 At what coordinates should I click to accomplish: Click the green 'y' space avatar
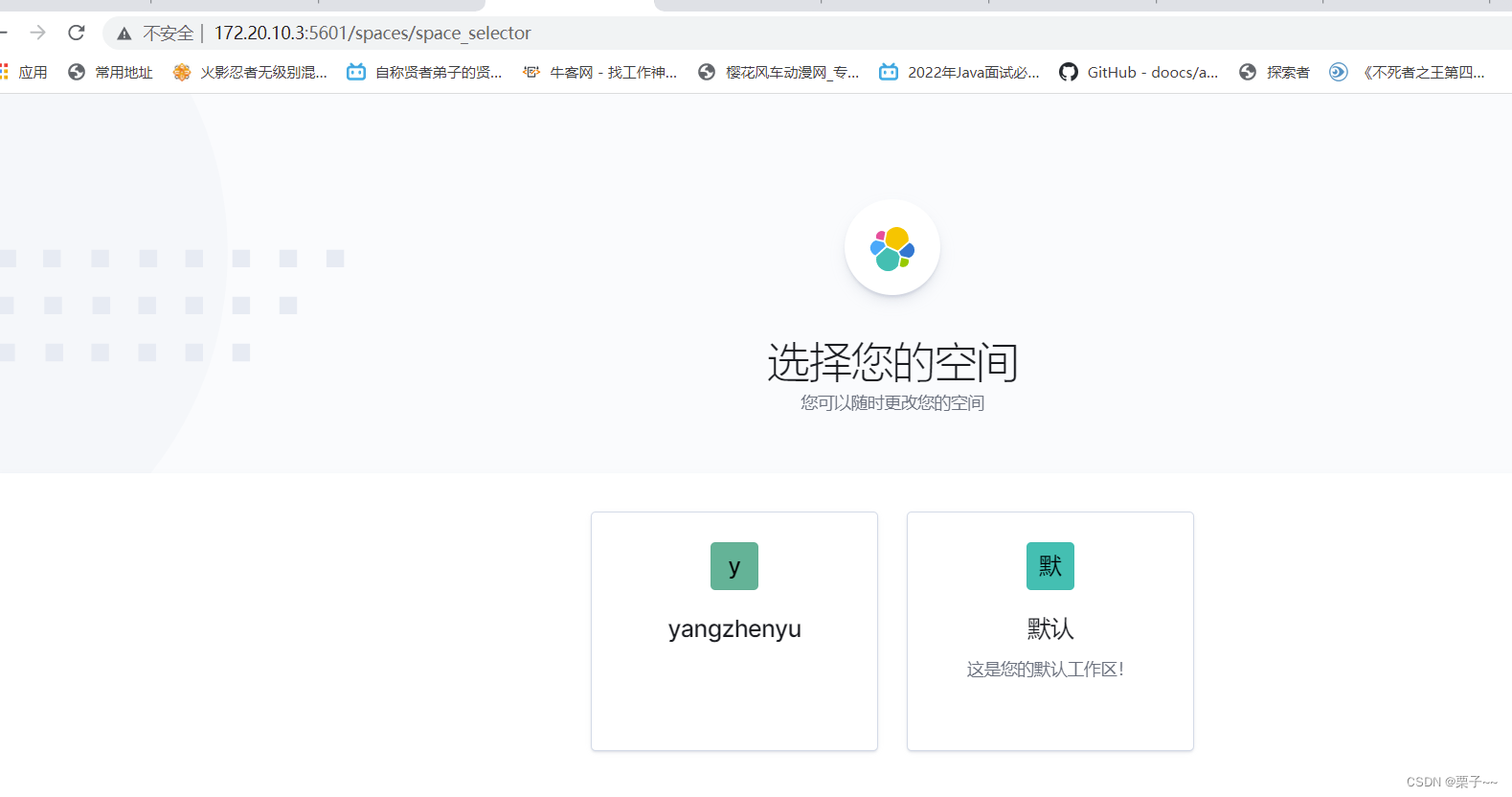point(734,566)
